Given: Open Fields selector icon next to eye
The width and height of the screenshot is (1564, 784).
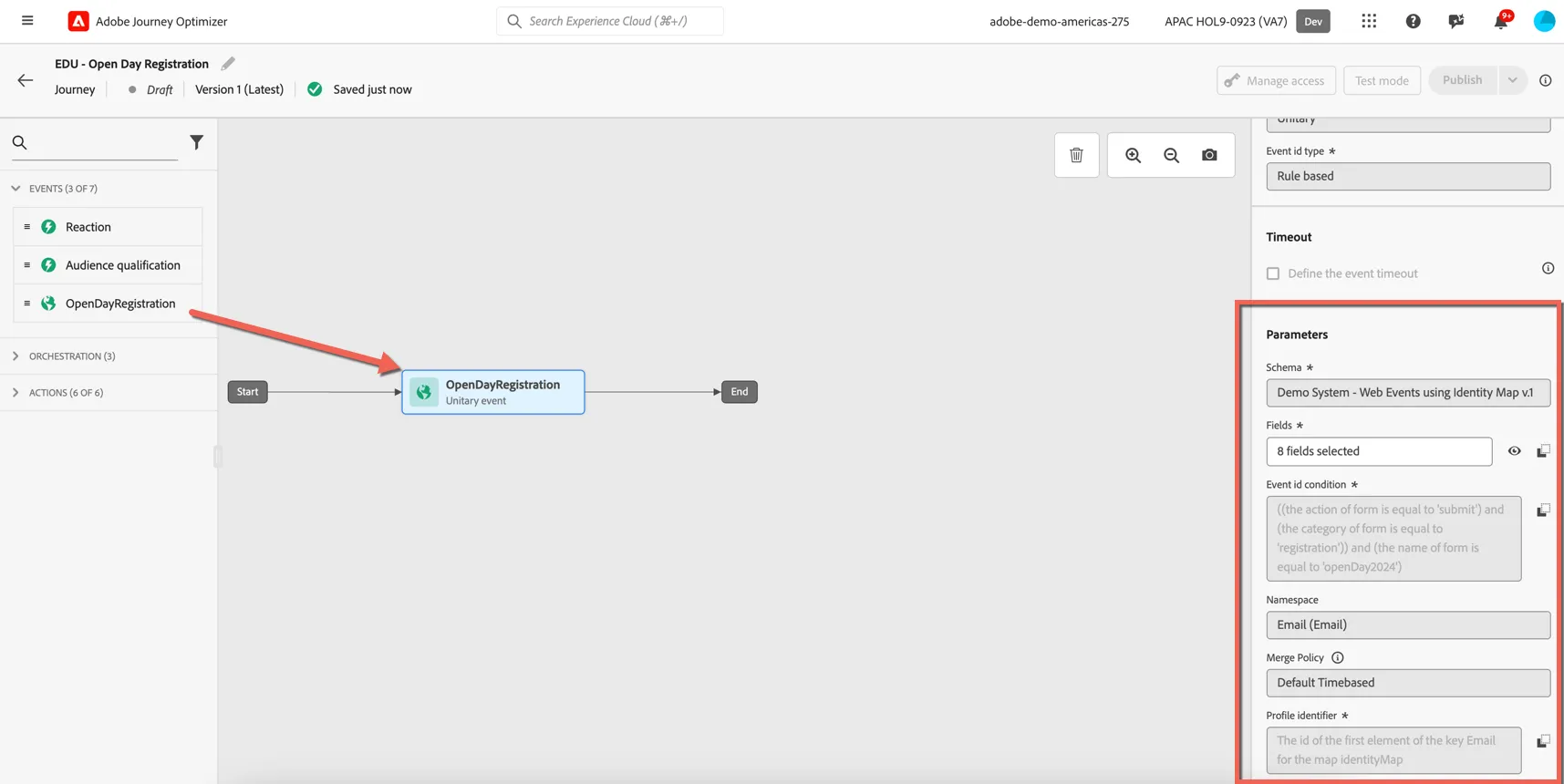Looking at the screenshot, I should pos(1543,451).
